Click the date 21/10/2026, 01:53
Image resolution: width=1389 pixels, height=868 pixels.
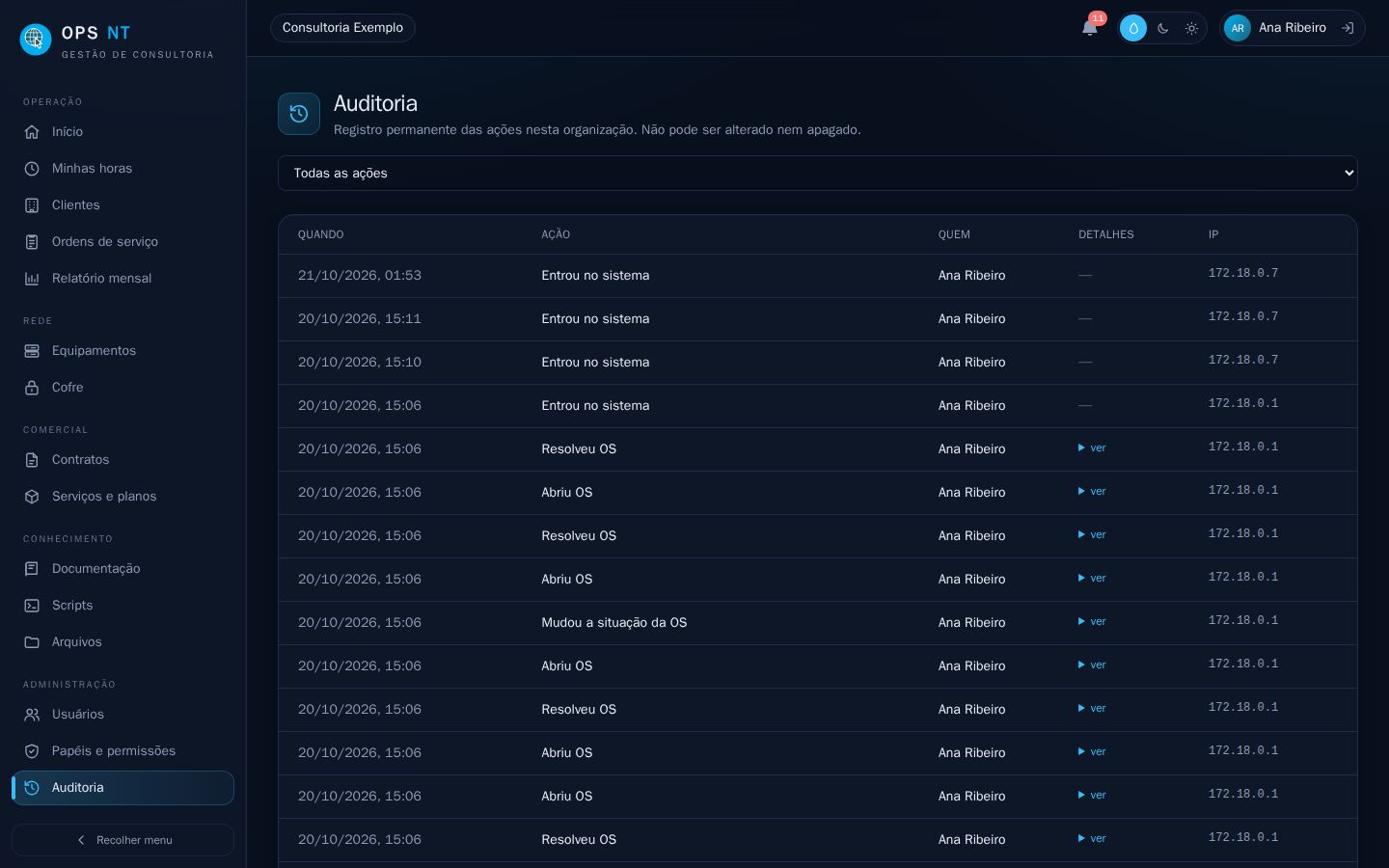[x=360, y=275]
